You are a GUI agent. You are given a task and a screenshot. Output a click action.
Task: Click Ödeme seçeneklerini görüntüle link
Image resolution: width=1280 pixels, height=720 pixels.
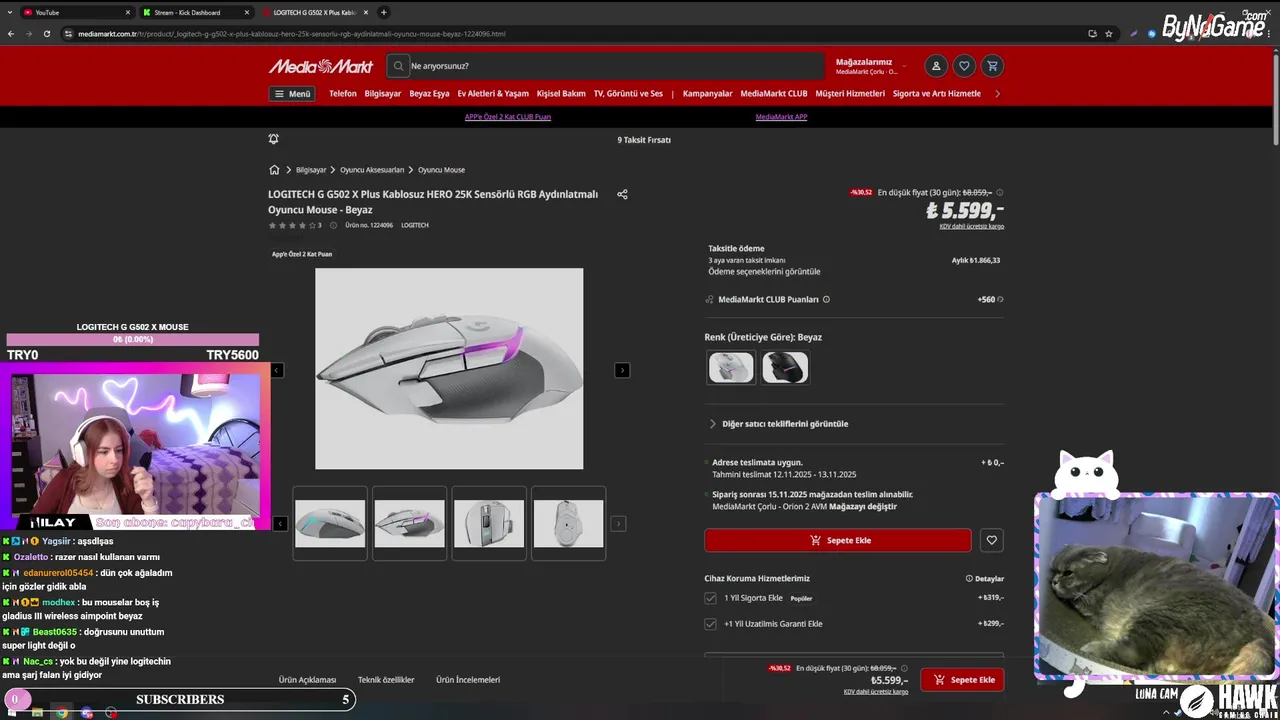pyautogui.click(x=764, y=272)
